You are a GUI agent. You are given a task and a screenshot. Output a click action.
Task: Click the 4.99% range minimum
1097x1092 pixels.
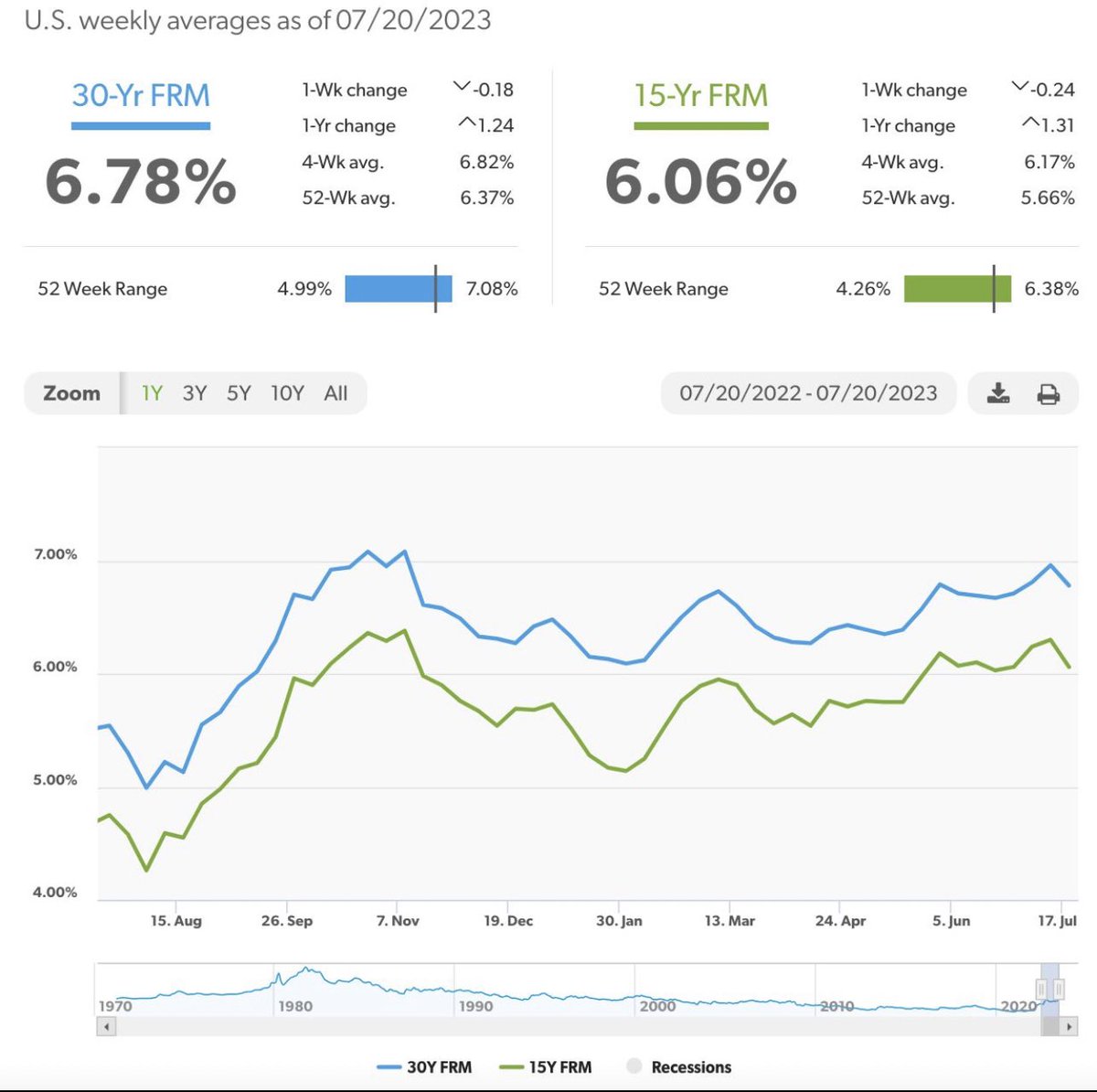point(304,289)
